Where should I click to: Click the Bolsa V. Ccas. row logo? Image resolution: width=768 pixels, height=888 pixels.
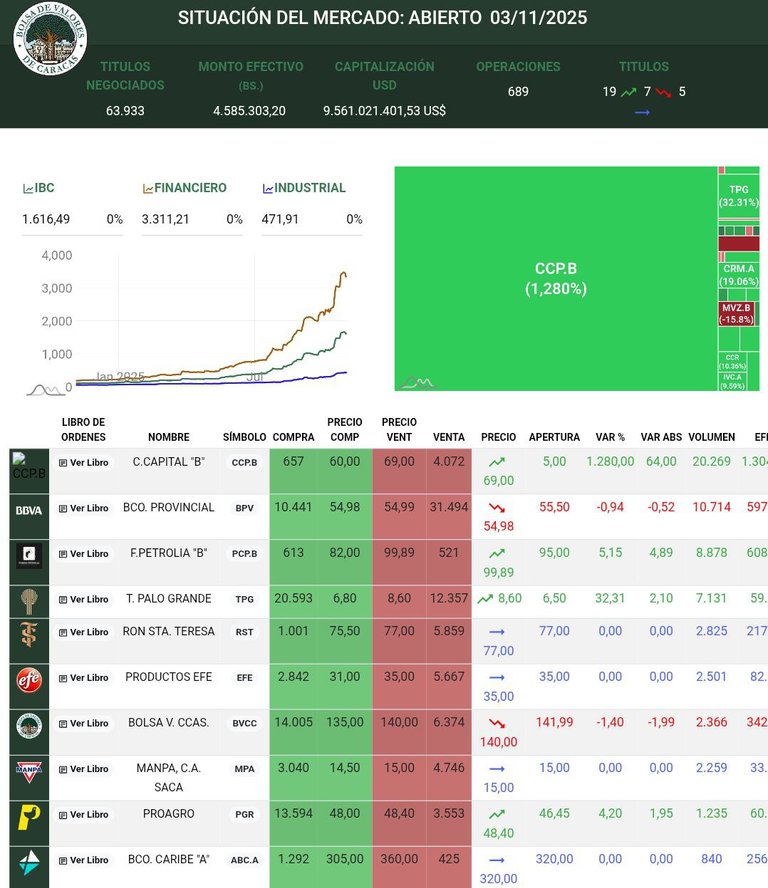(29, 725)
